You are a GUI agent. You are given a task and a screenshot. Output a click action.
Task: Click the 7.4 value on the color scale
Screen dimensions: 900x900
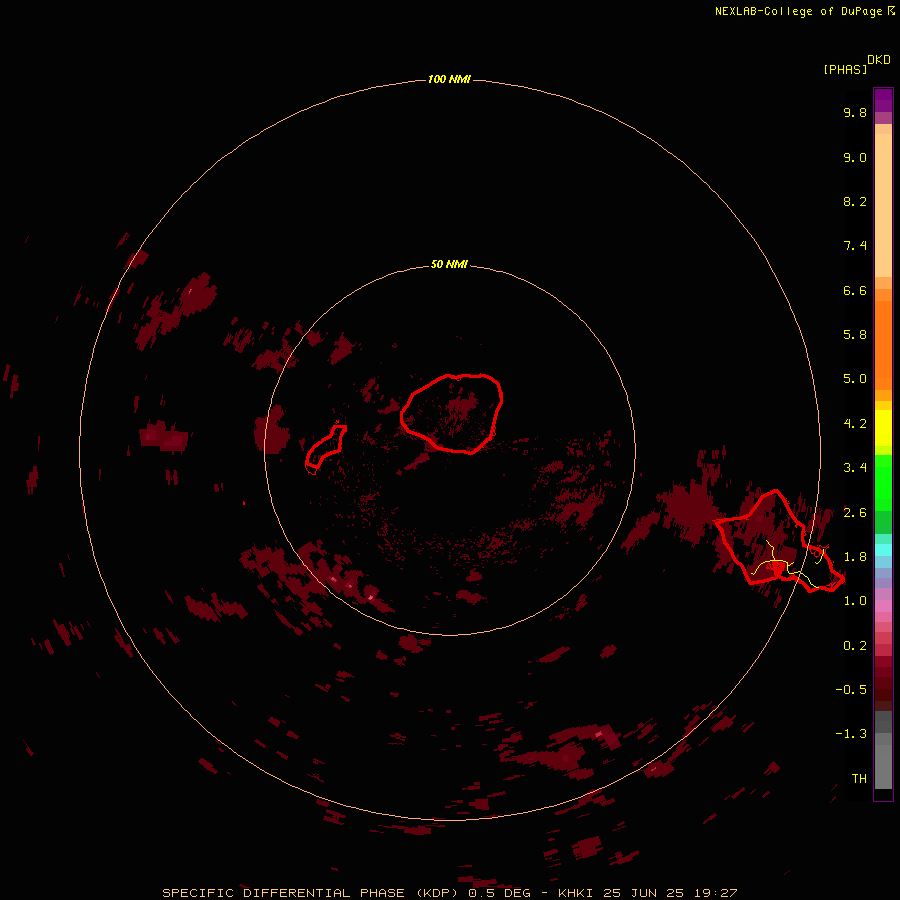pos(855,246)
